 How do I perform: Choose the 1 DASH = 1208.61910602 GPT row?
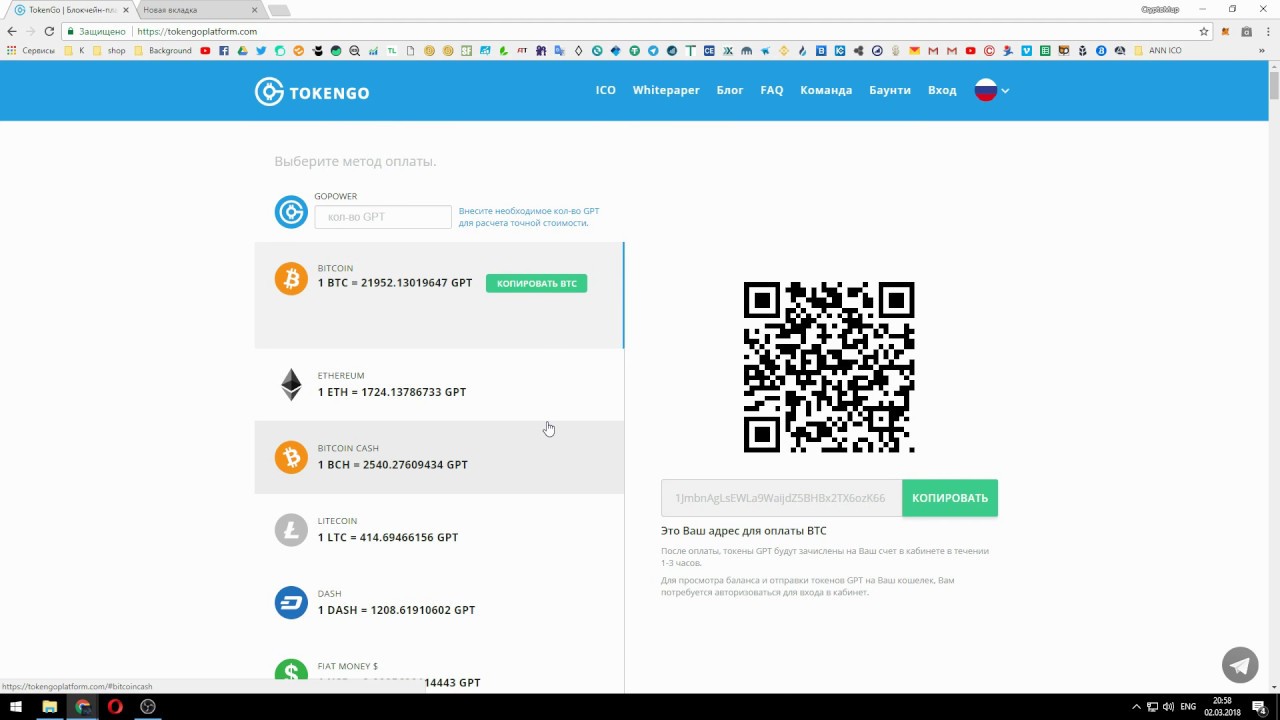tap(439, 602)
